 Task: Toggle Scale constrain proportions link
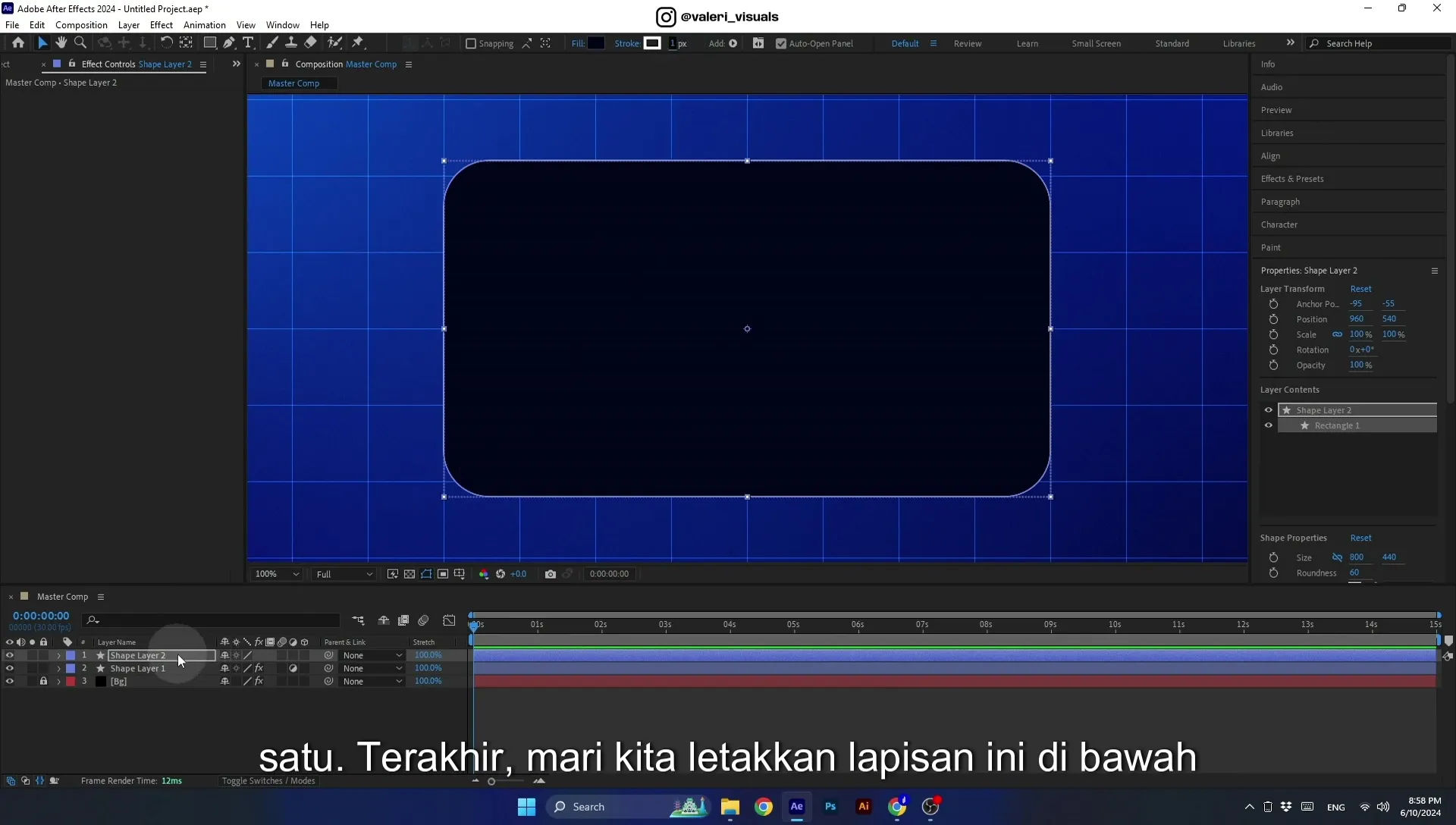(1337, 334)
